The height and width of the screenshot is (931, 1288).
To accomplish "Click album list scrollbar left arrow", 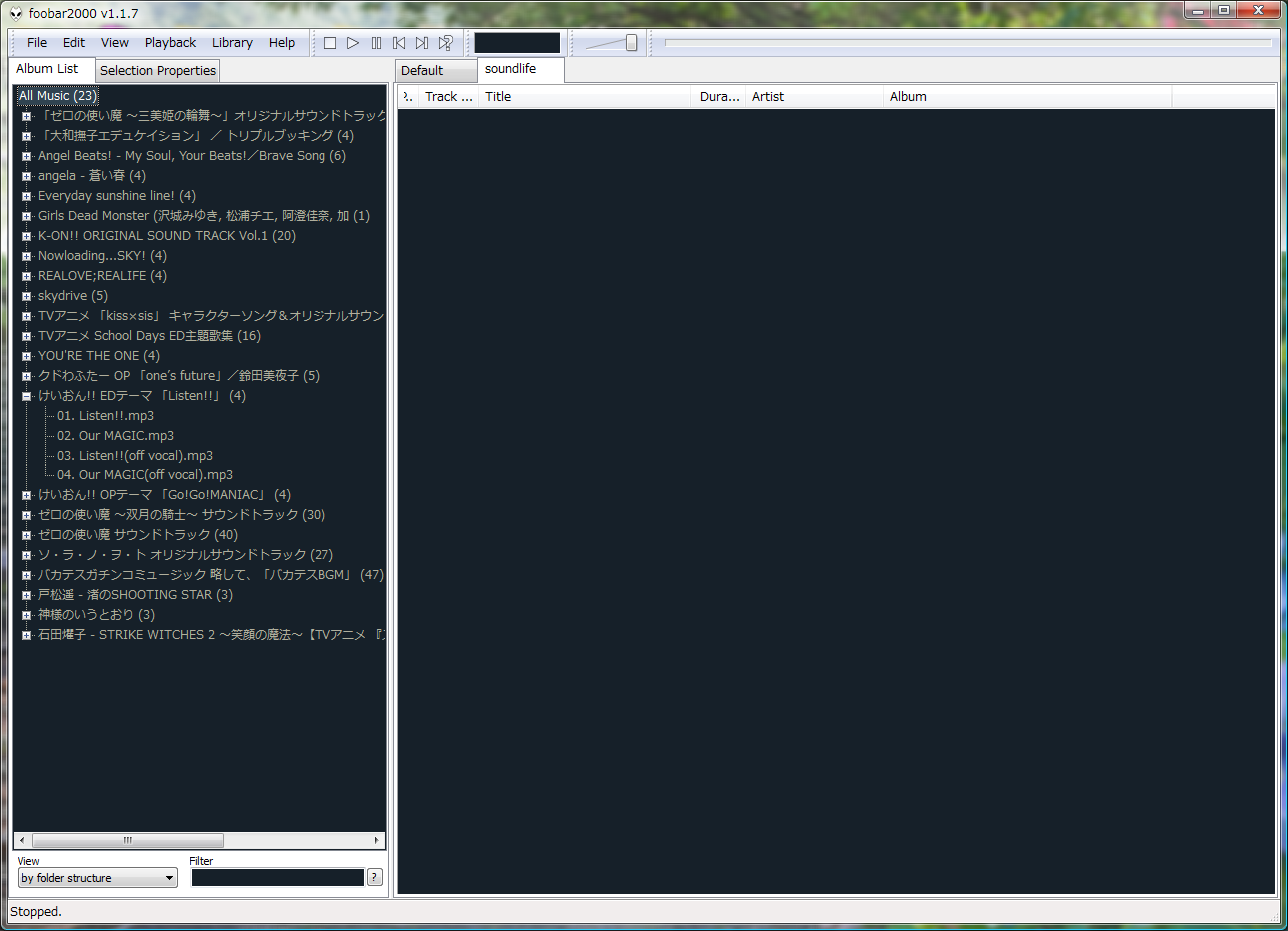I will pos(22,840).
